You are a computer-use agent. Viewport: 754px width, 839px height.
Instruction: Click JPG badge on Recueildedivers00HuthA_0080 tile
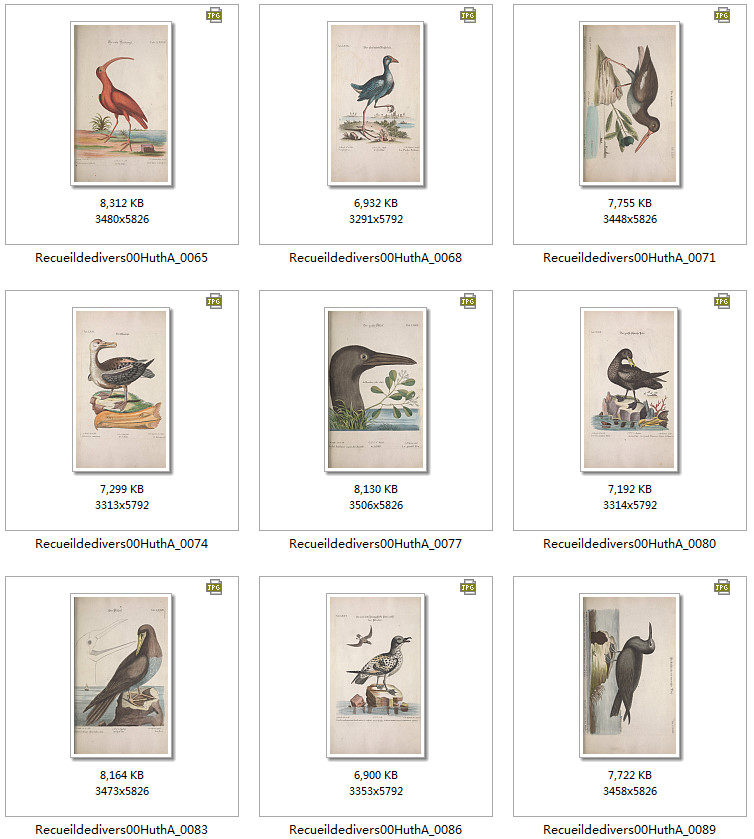click(722, 301)
